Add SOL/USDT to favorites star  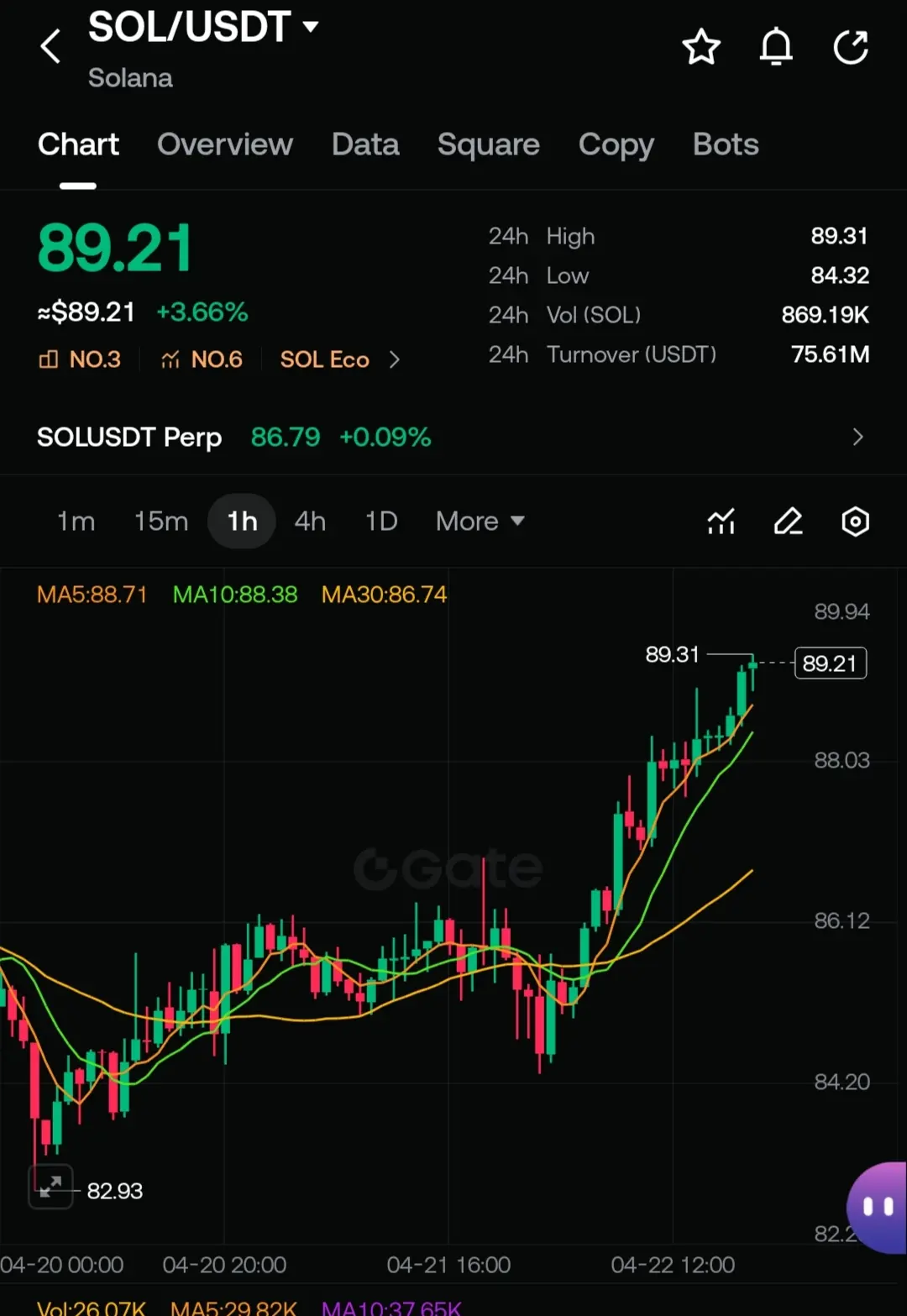click(x=701, y=47)
